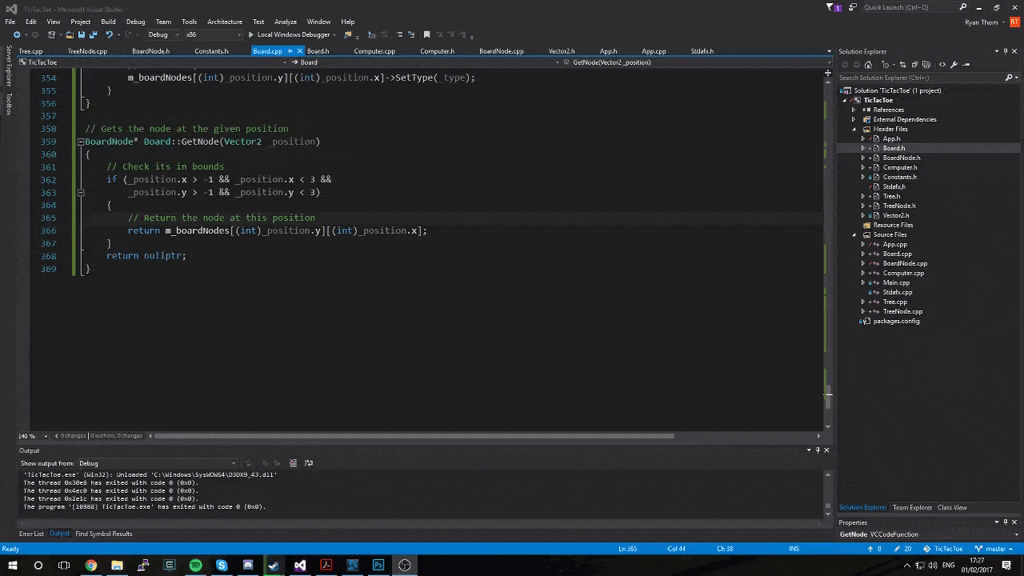Click the Undo toolbar icon
This screenshot has height=576, width=1024.
pos(109,35)
